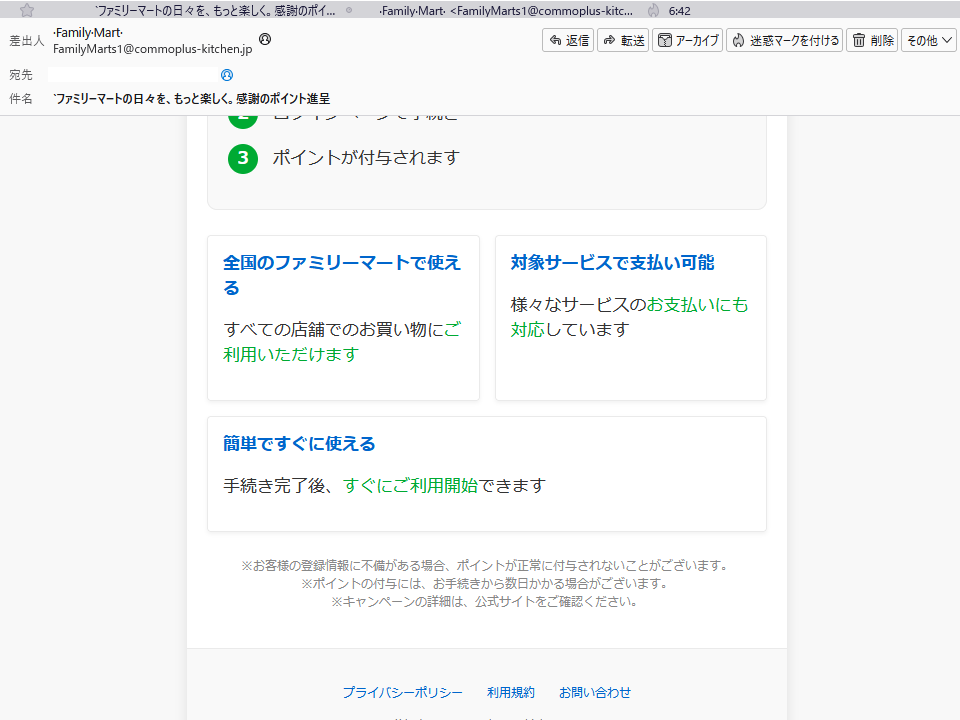Click the 宛先 recipient input field

130,74
